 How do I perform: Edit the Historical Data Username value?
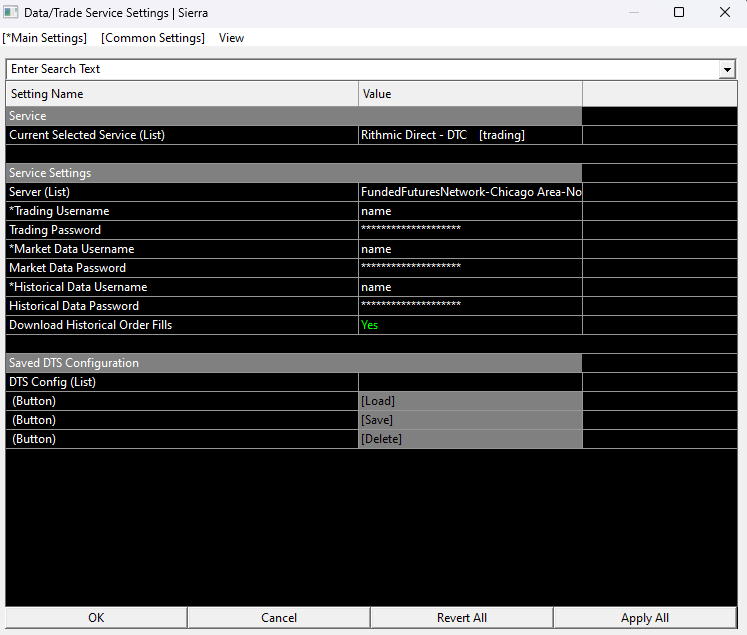tap(470, 287)
